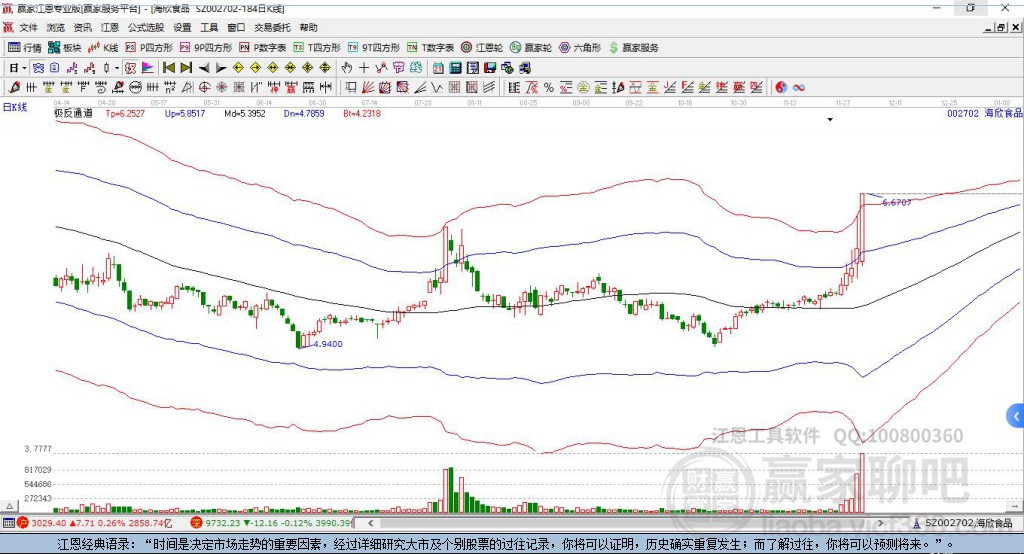Viewport: 1024px width, 554px height.
Task: Click the 002702 海欣食品 stock label
Action: click(x=985, y=113)
